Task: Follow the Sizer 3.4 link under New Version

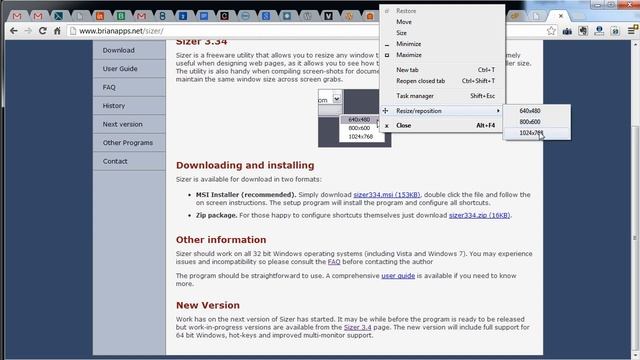Action: (x=358, y=327)
